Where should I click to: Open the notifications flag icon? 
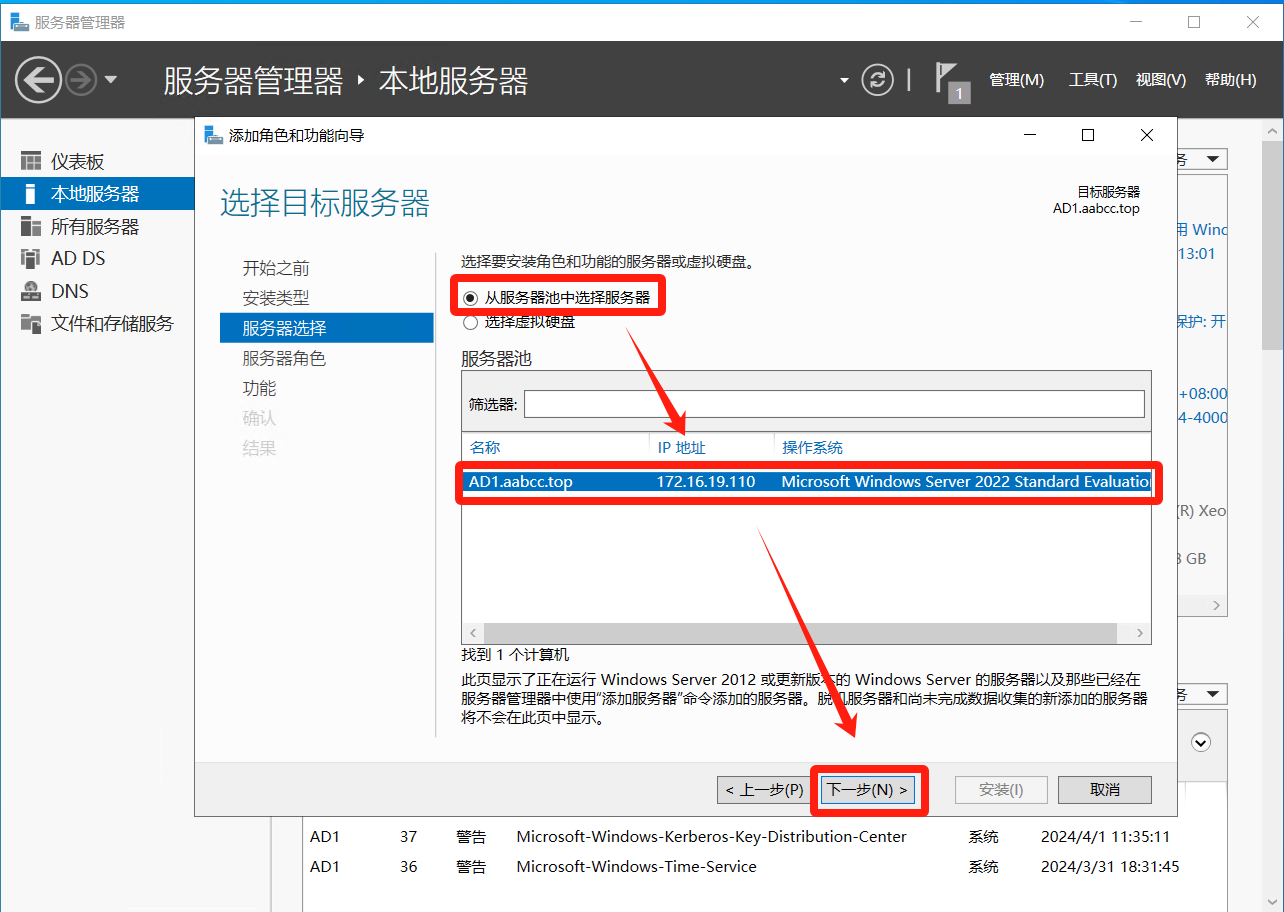(x=950, y=80)
